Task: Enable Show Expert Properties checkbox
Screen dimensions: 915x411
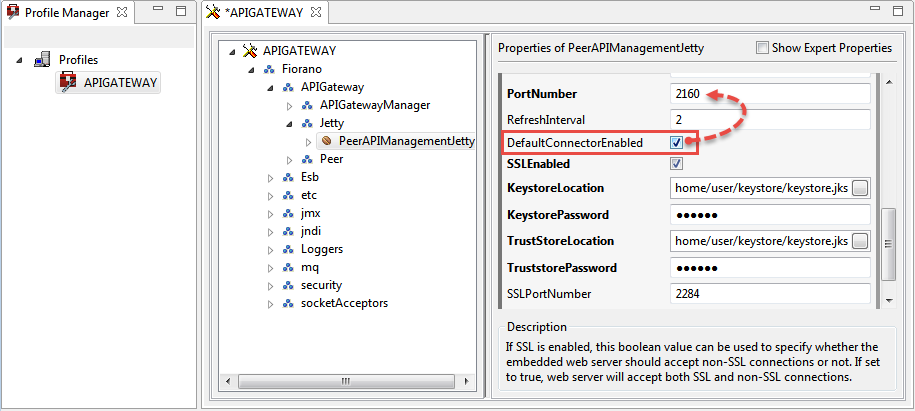Action: (x=763, y=48)
